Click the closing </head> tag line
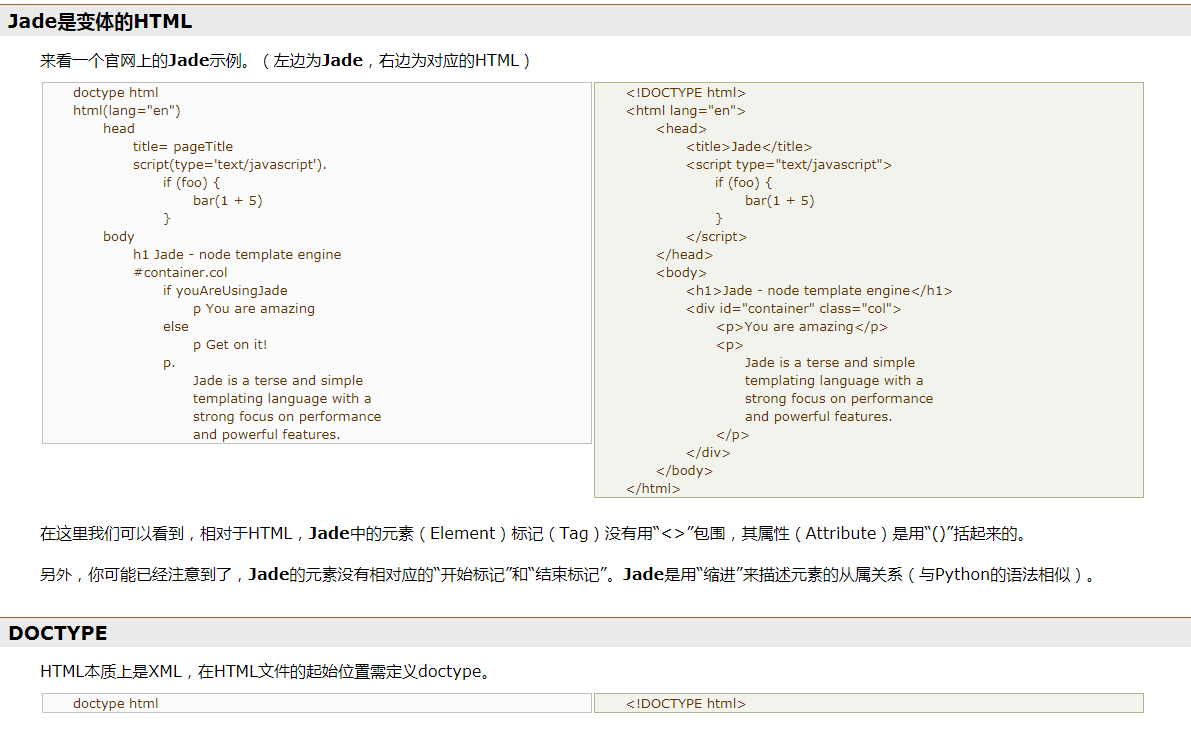The image size is (1191, 732). pyautogui.click(x=684, y=255)
